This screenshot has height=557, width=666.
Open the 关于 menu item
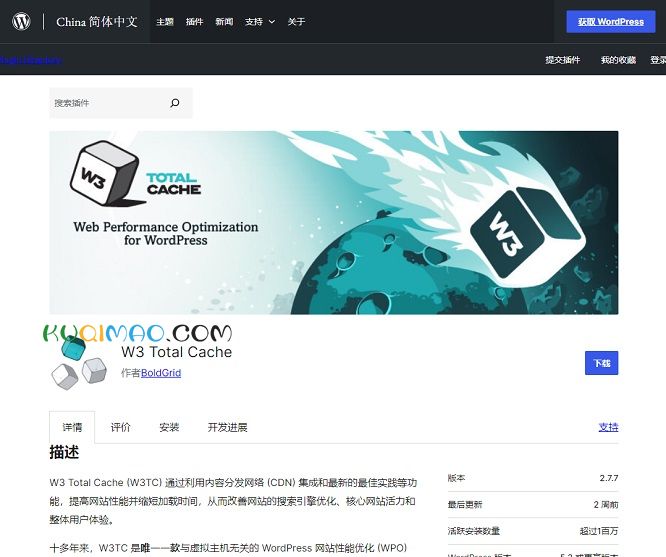click(x=296, y=22)
